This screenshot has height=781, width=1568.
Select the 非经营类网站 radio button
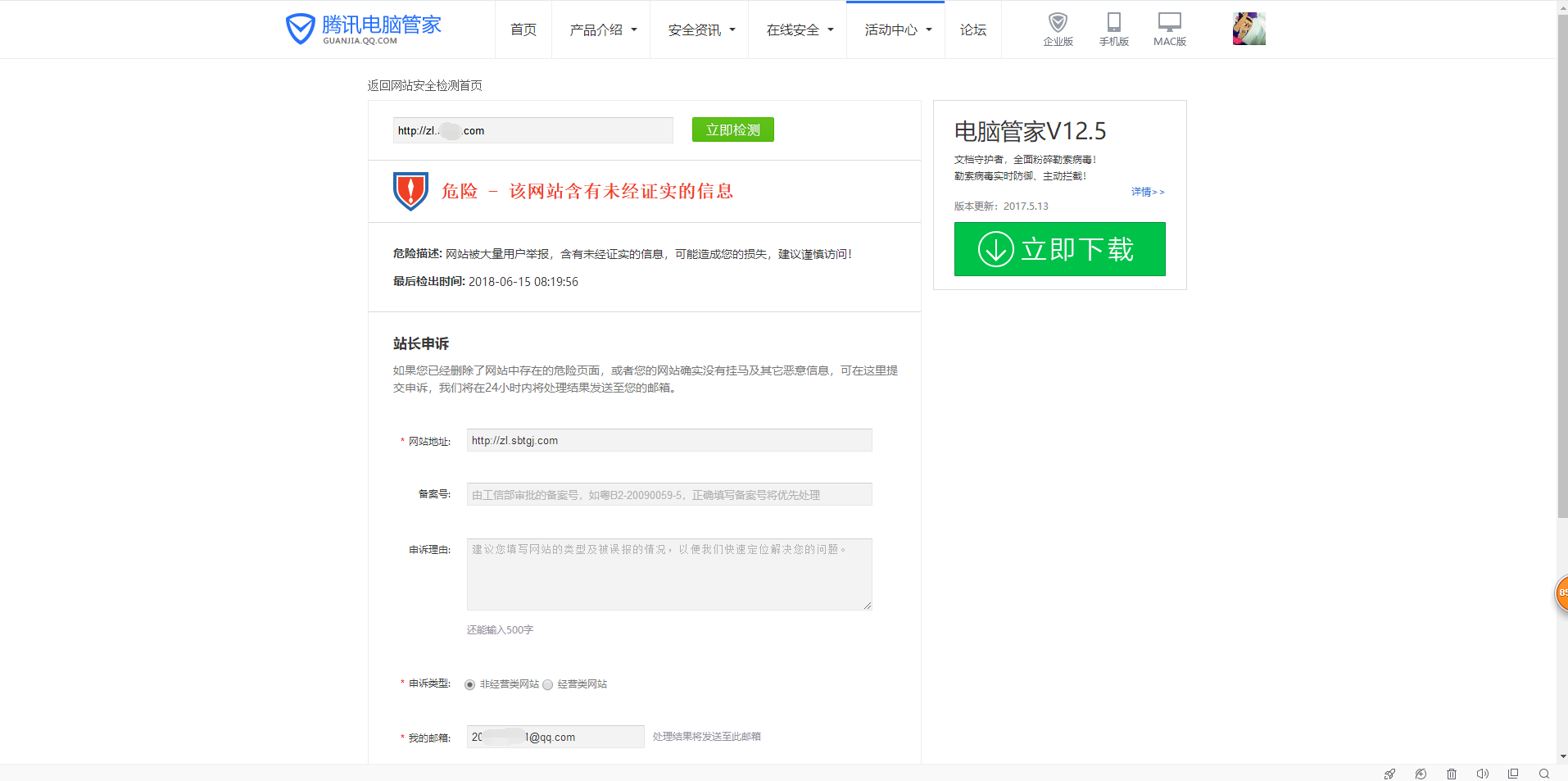(x=469, y=684)
